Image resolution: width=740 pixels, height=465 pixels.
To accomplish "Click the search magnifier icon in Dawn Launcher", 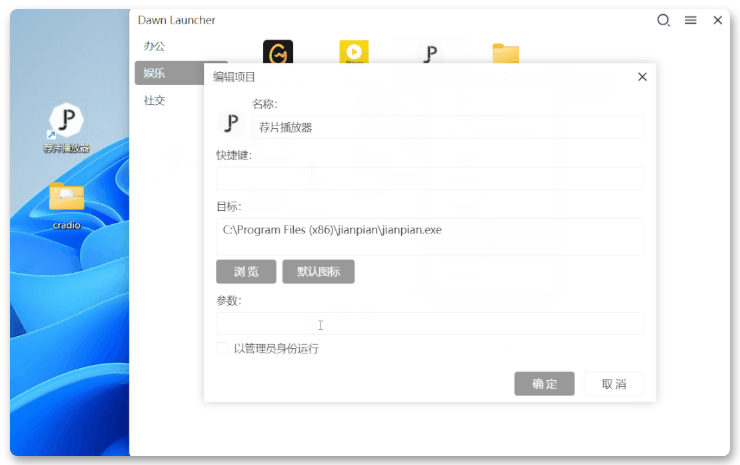I will pyautogui.click(x=663, y=20).
